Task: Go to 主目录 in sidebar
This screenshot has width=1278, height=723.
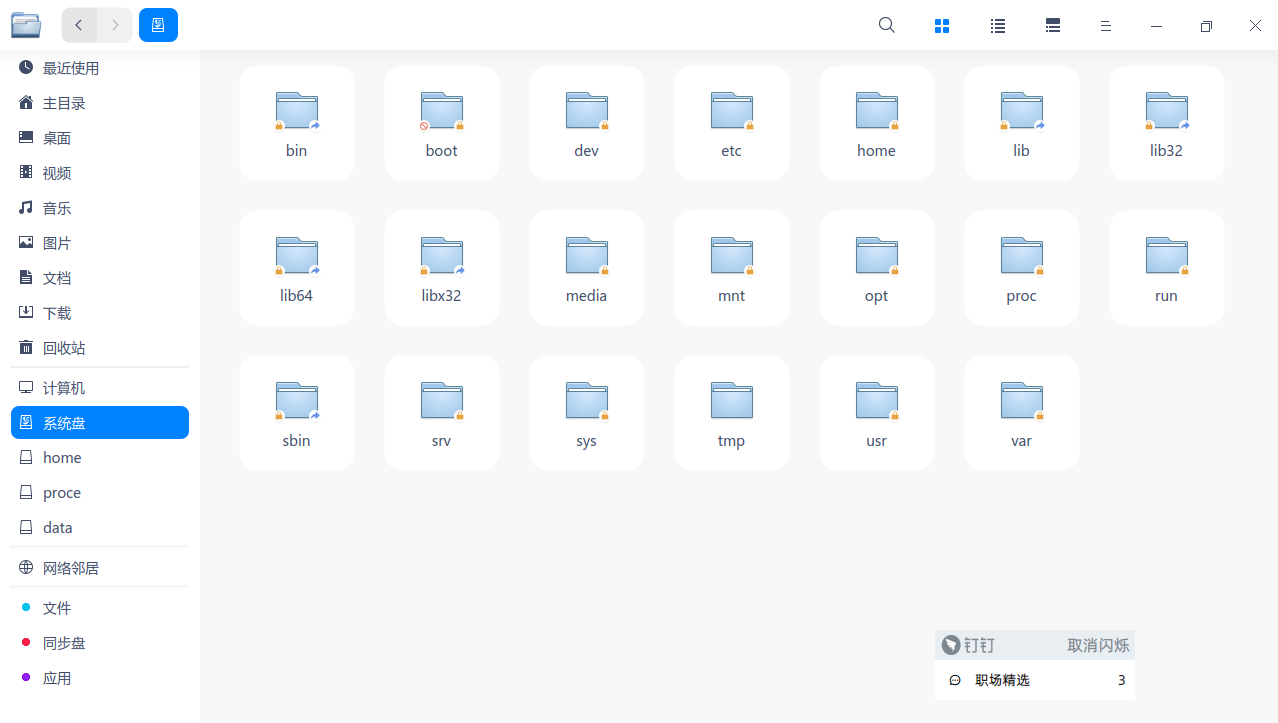Action: tap(100, 103)
